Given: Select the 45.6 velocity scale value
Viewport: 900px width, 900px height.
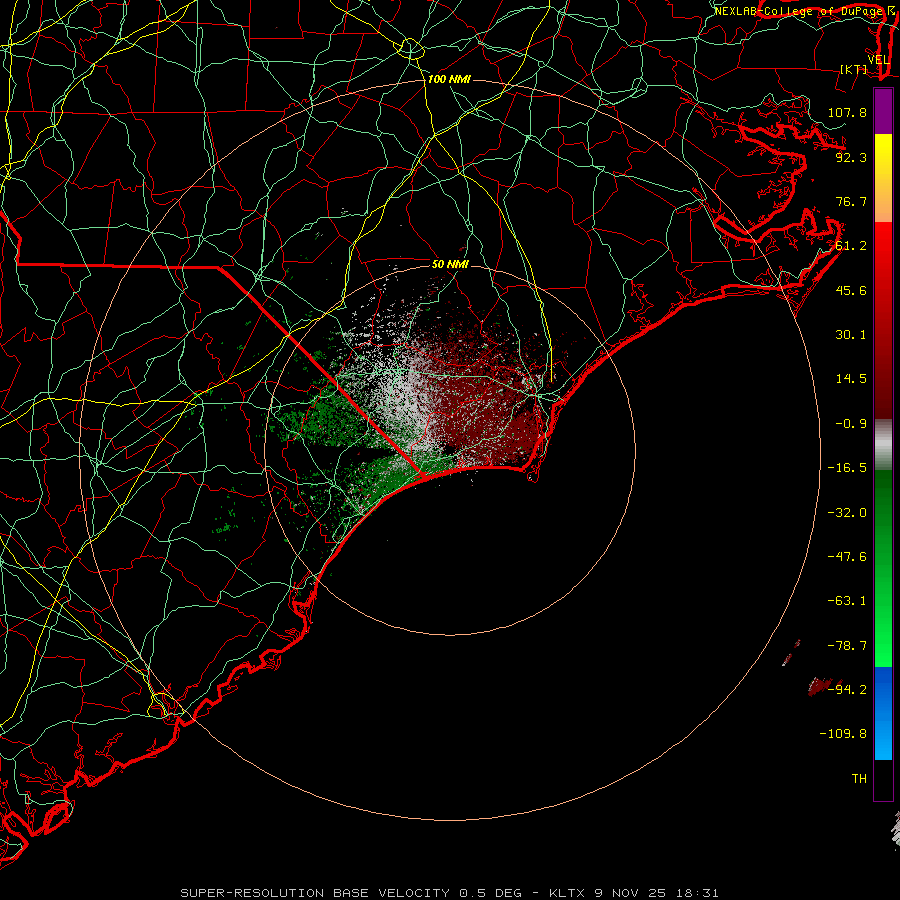Looking at the screenshot, I should click(851, 290).
